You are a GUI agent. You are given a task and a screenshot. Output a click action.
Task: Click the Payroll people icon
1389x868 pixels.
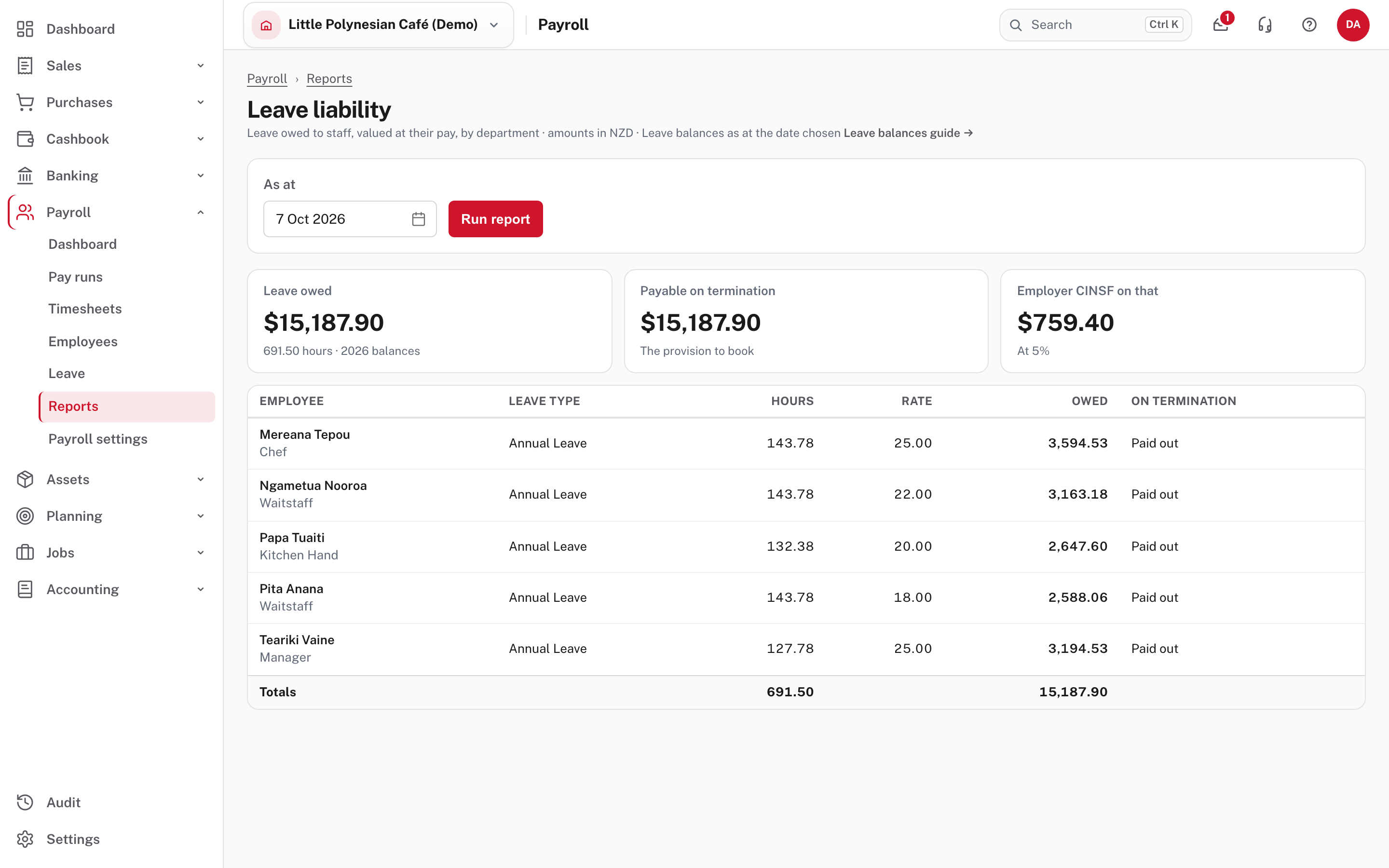coord(25,212)
